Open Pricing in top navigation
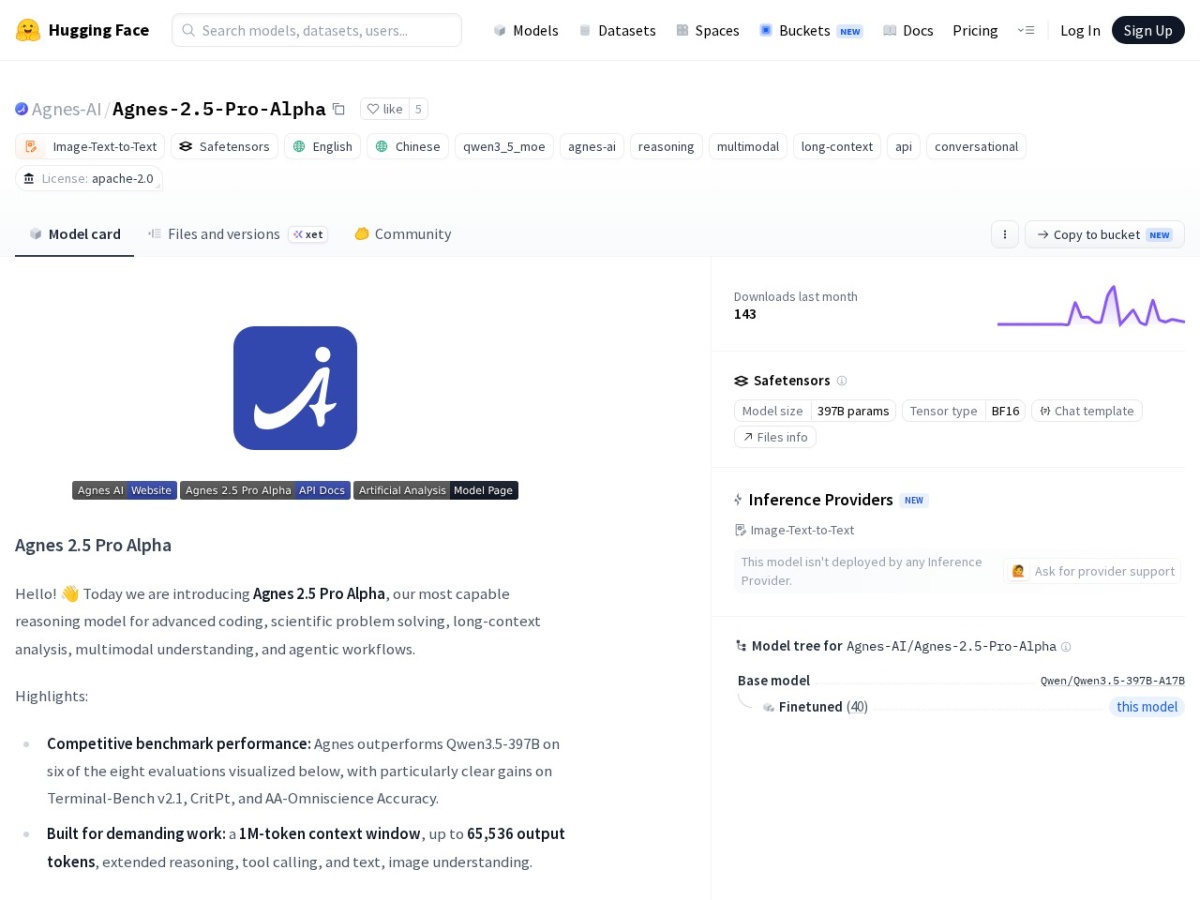The image size is (1200, 900). (x=975, y=30)
